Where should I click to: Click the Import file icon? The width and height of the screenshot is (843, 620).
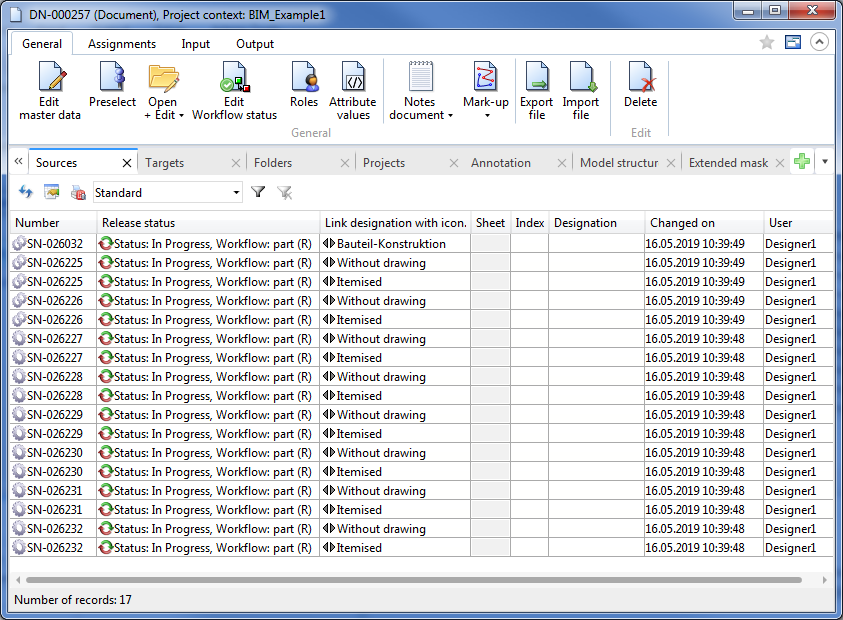581,78
